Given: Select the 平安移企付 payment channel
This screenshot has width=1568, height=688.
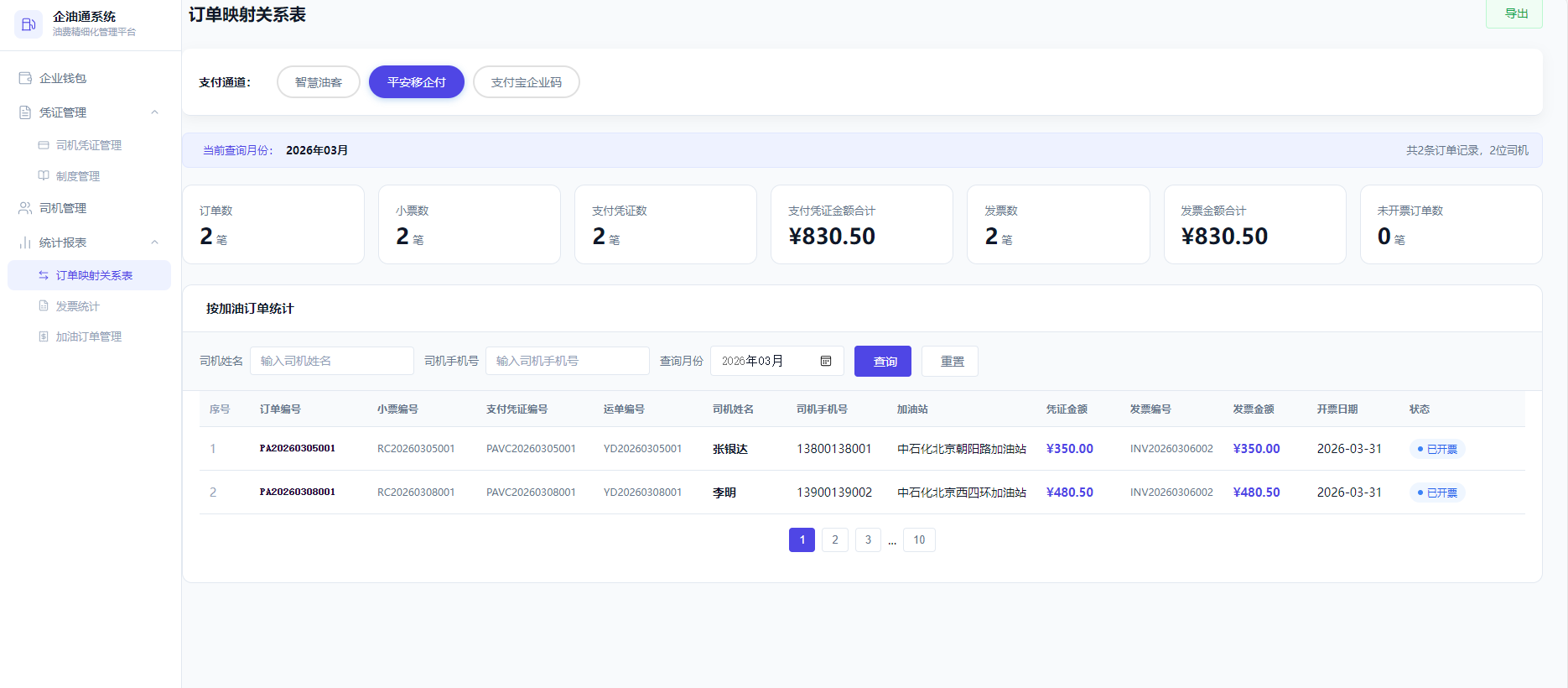Looking at the screenshot, I should [x=417, y=82].
